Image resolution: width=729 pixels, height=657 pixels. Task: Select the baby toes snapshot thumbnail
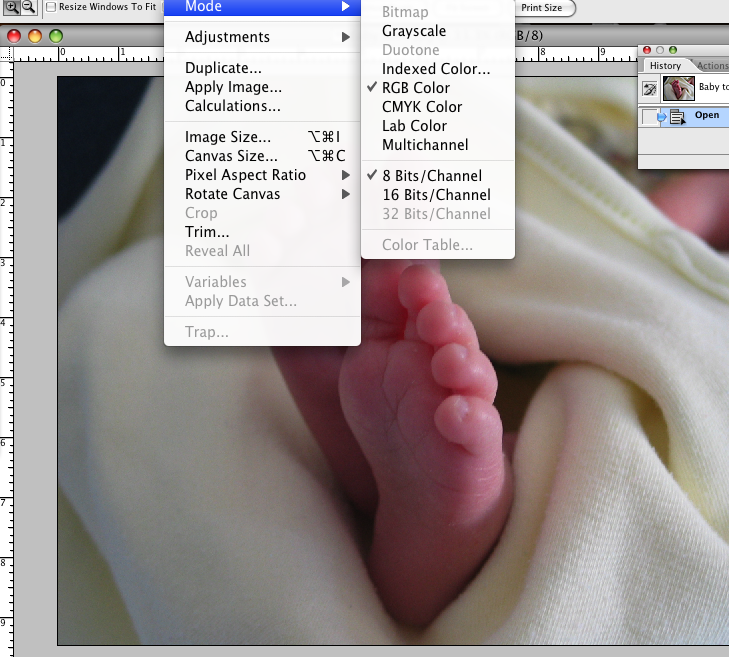point(678,88)
